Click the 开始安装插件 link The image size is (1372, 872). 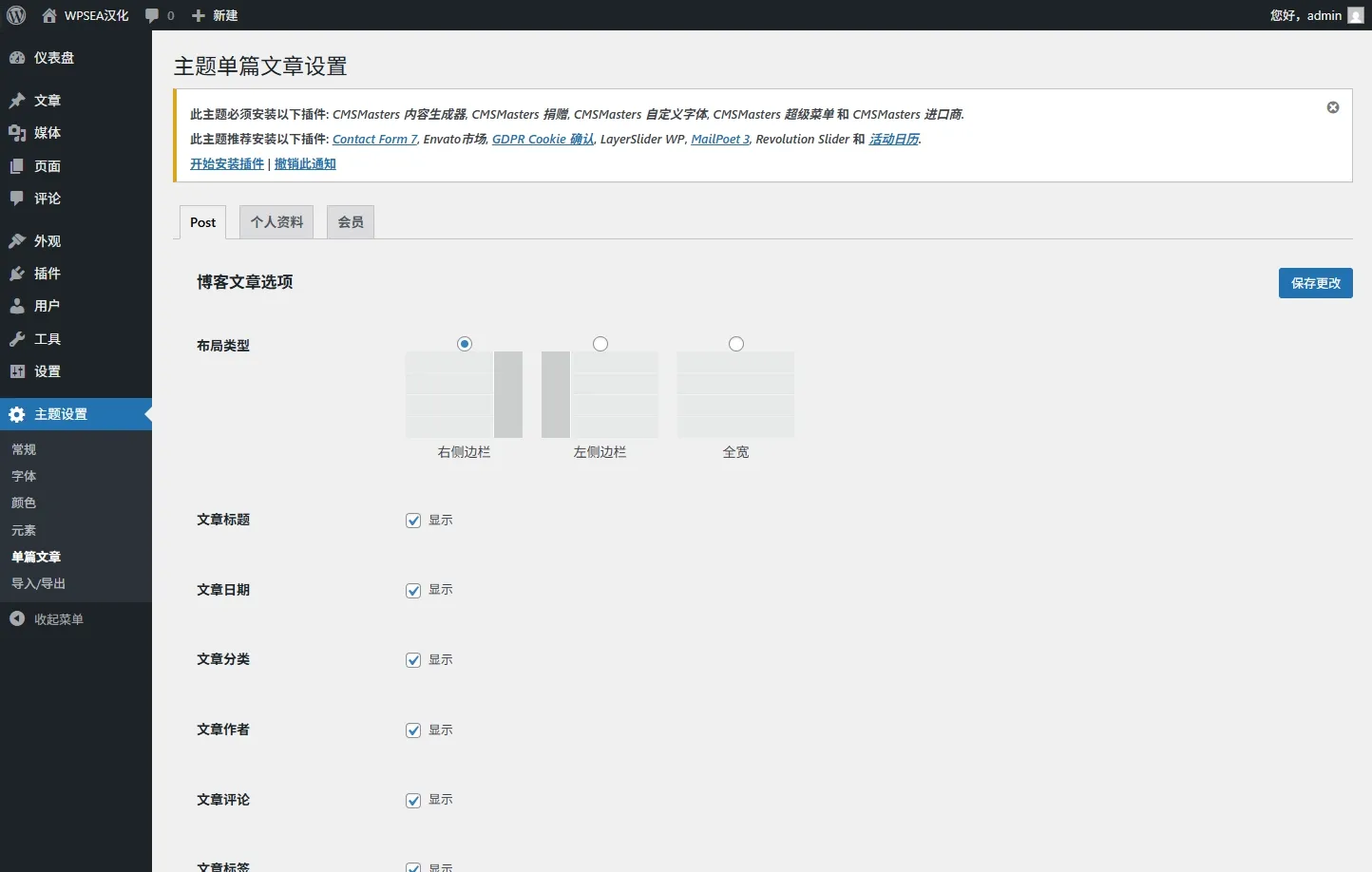click(227, 164)
